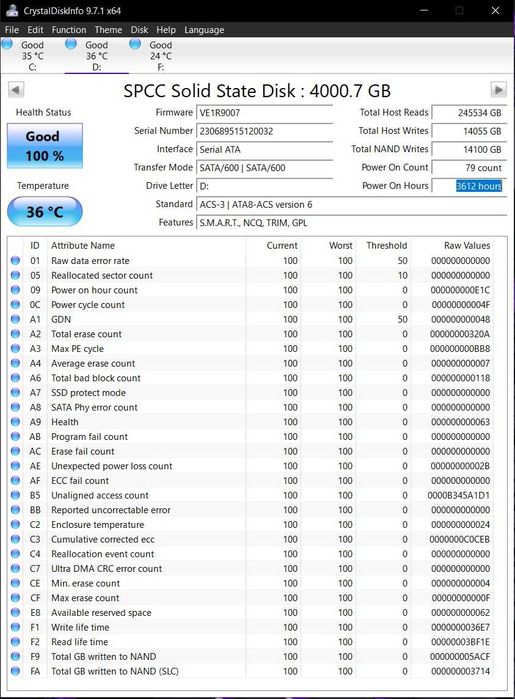Viewport: 515px width, 699px height.
Task: Select the Reallocation event count row text
Action: pos(103,554)
